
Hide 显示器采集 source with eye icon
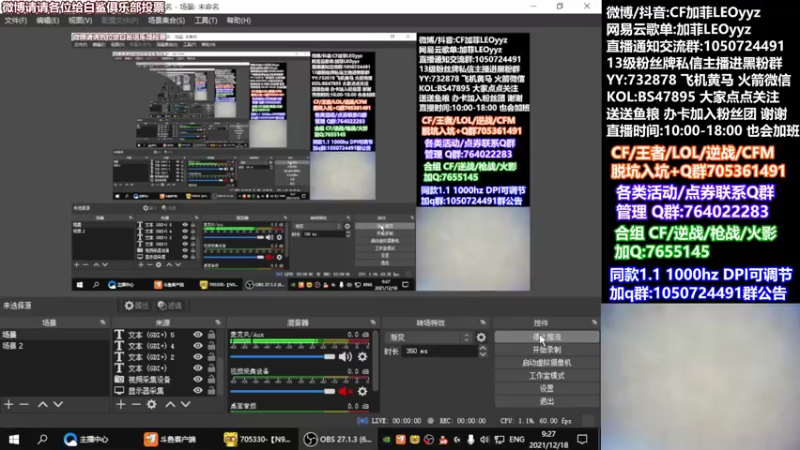198,391
